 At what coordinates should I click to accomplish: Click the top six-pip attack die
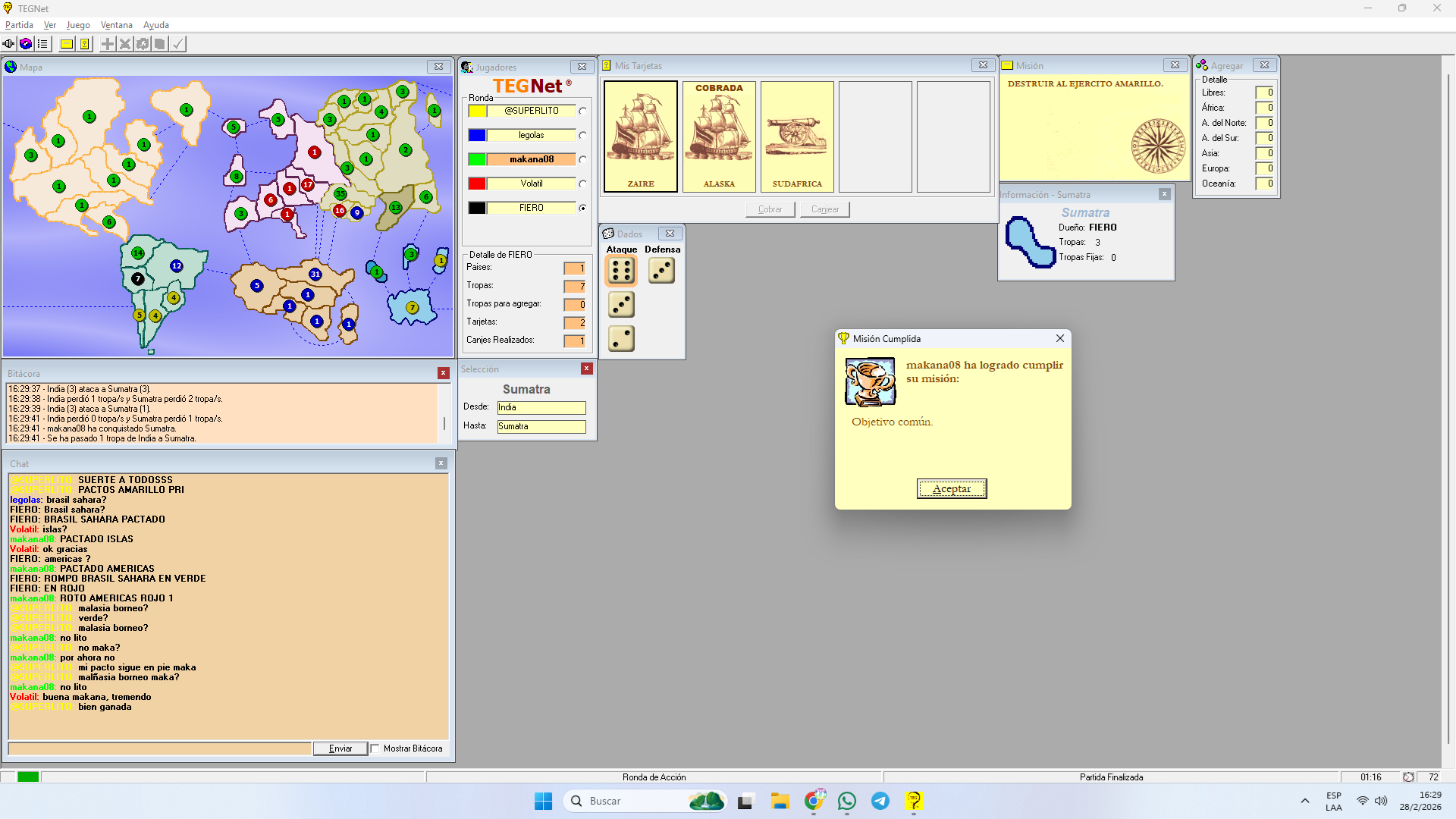point(621,271)
